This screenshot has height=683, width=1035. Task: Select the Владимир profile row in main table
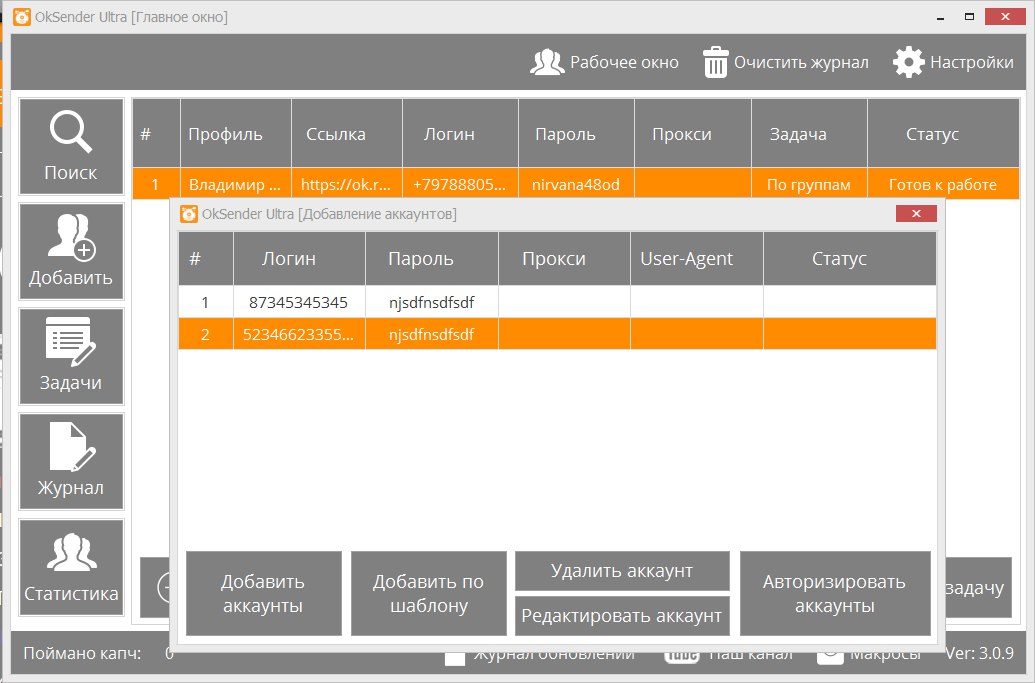click(x=235, y=184)
